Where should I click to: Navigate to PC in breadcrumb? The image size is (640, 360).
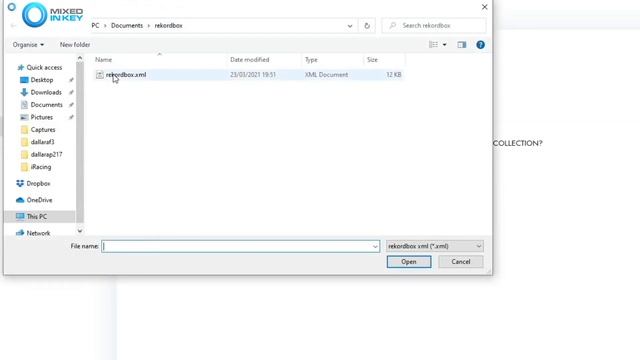coord(95,25)
